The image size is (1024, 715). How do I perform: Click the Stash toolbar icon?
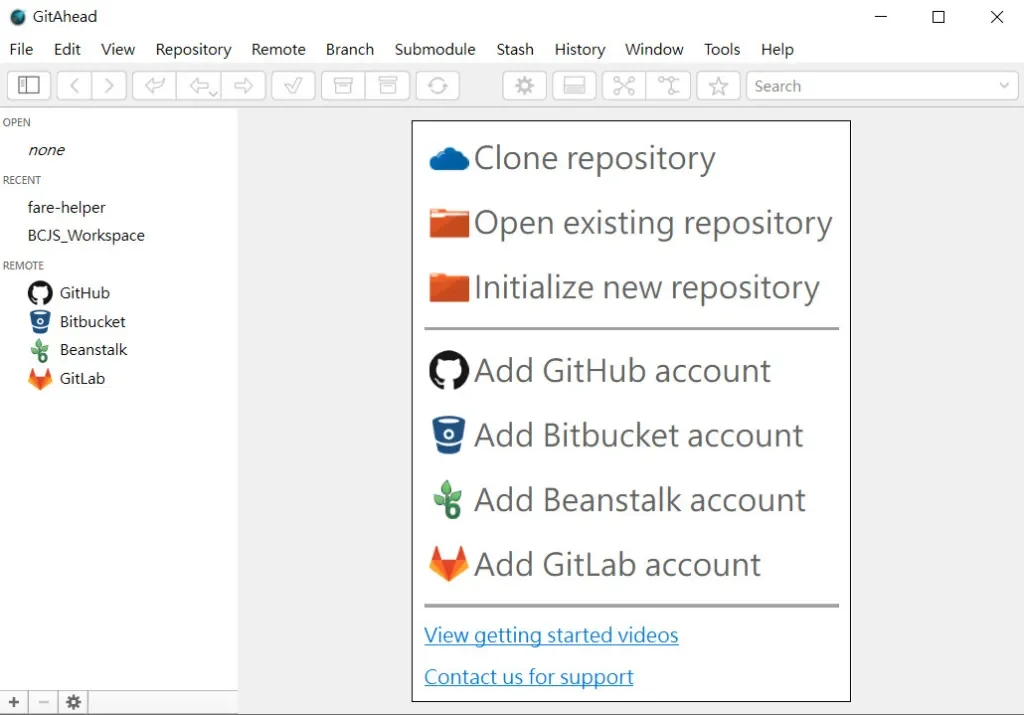coord(343,86)
